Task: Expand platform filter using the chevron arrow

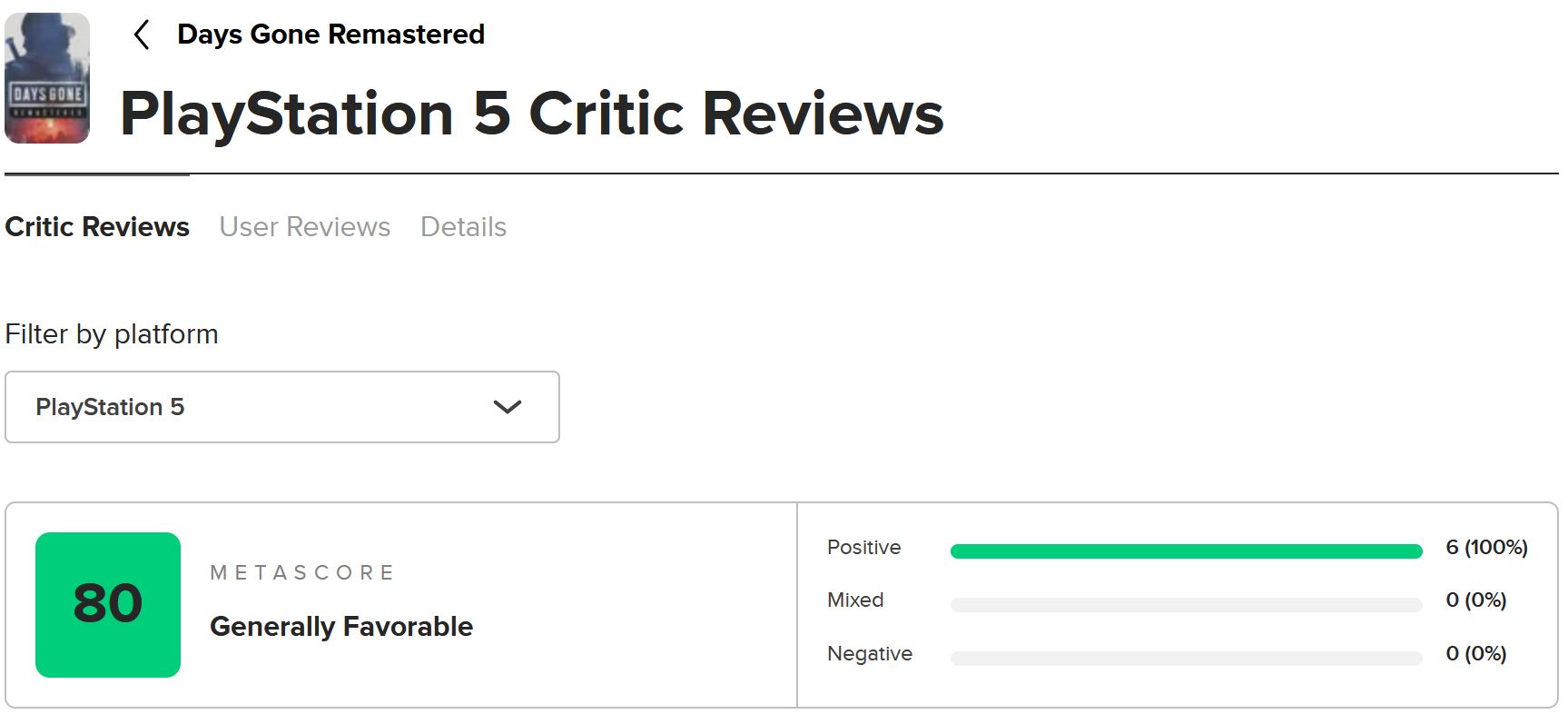Action: point(507,407)
